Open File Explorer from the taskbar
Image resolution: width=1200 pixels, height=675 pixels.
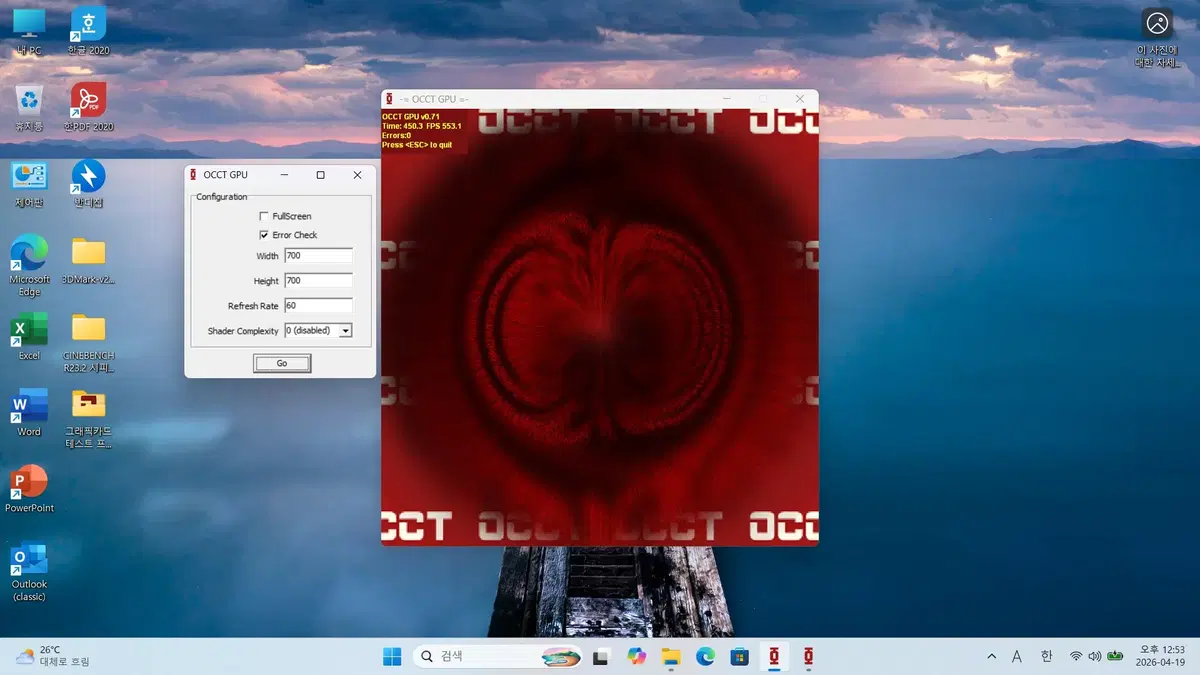pos(671,656)
